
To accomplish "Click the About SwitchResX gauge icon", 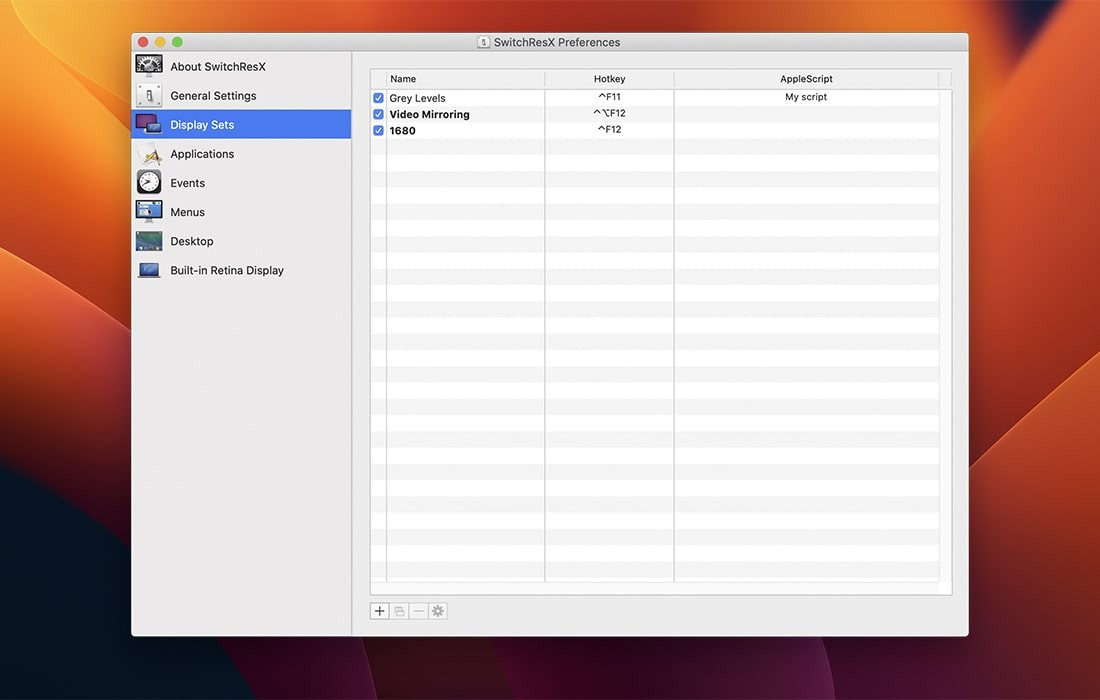I will [x=149, y=65].
